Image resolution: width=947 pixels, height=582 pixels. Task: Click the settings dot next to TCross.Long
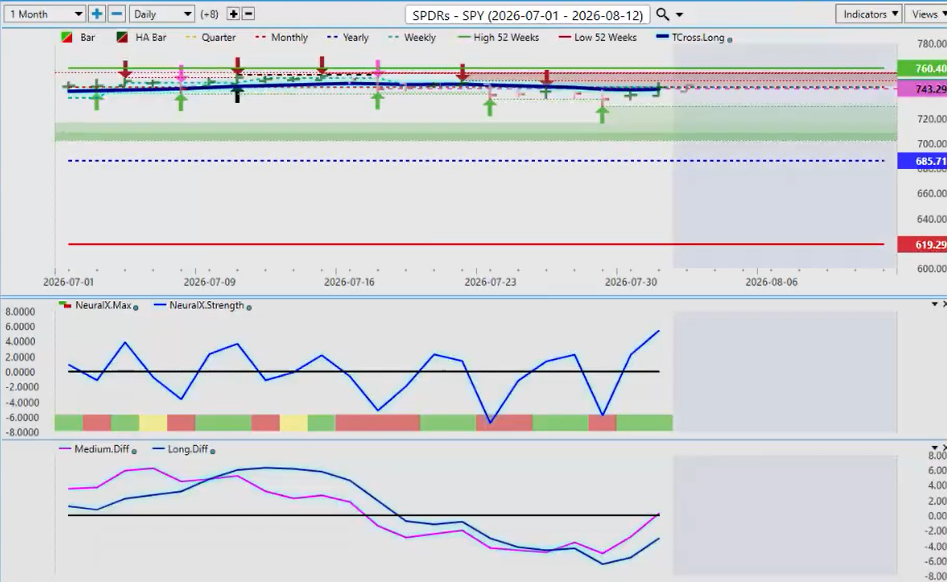pyautogui.click(x=730, y=39)
